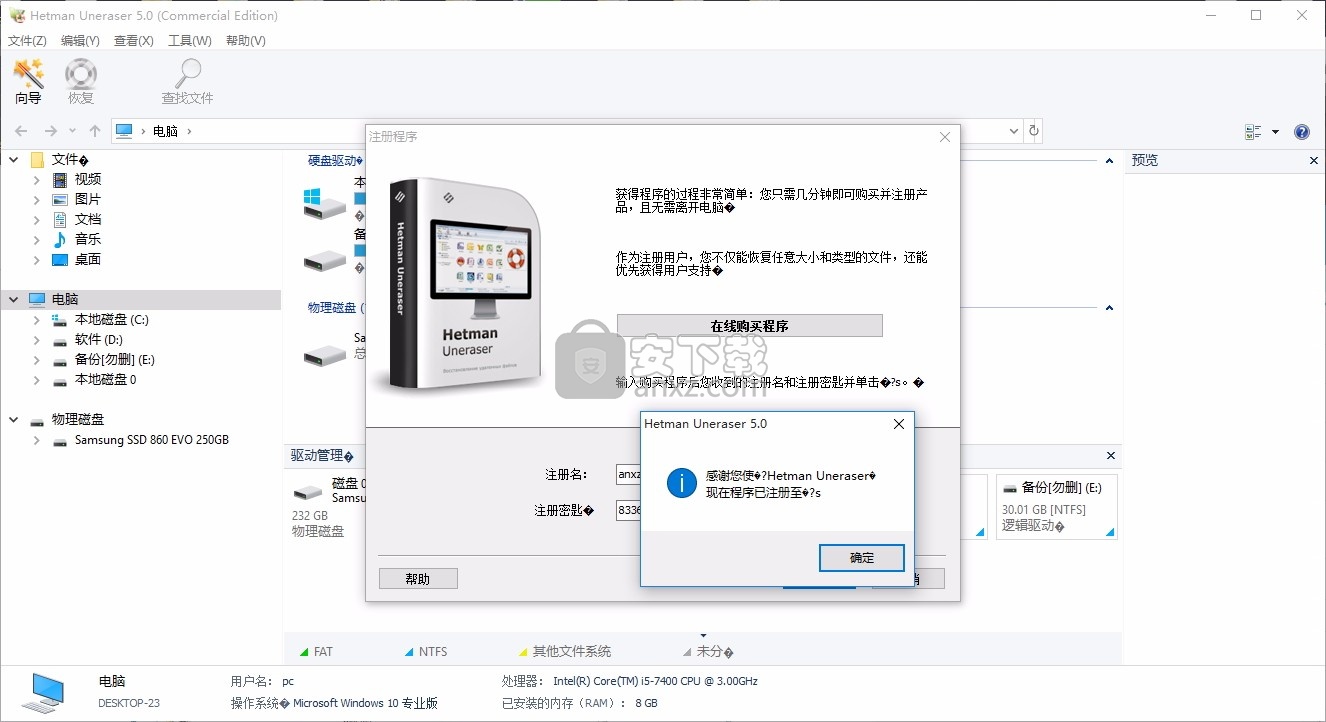The height and width of the screenshot is (722, 1326).
Task: Select the 备份[勿删] (E:) drive tile
Action: [x=1057, y=507]
